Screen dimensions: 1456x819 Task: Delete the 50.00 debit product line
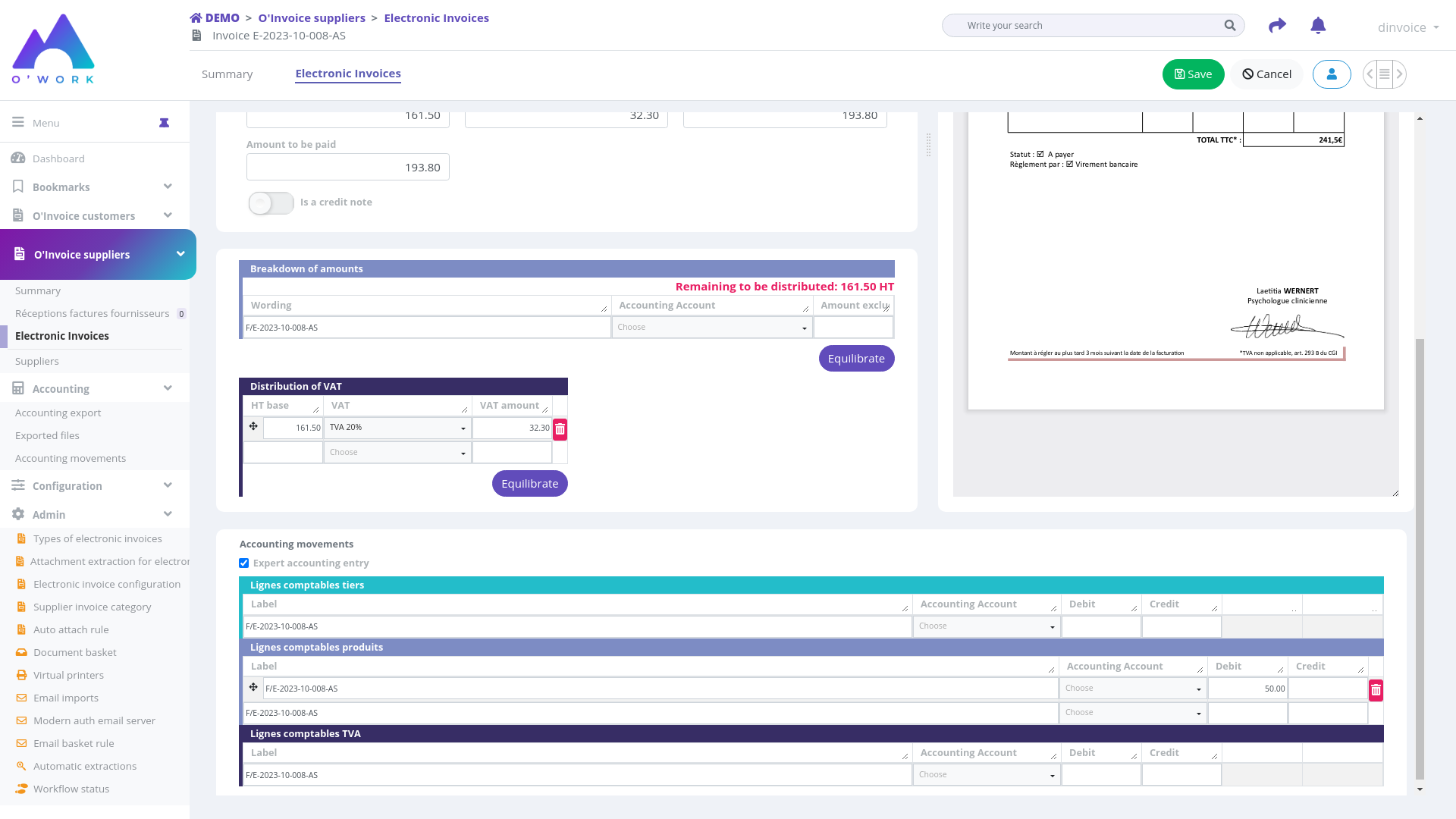[1376, 690]
